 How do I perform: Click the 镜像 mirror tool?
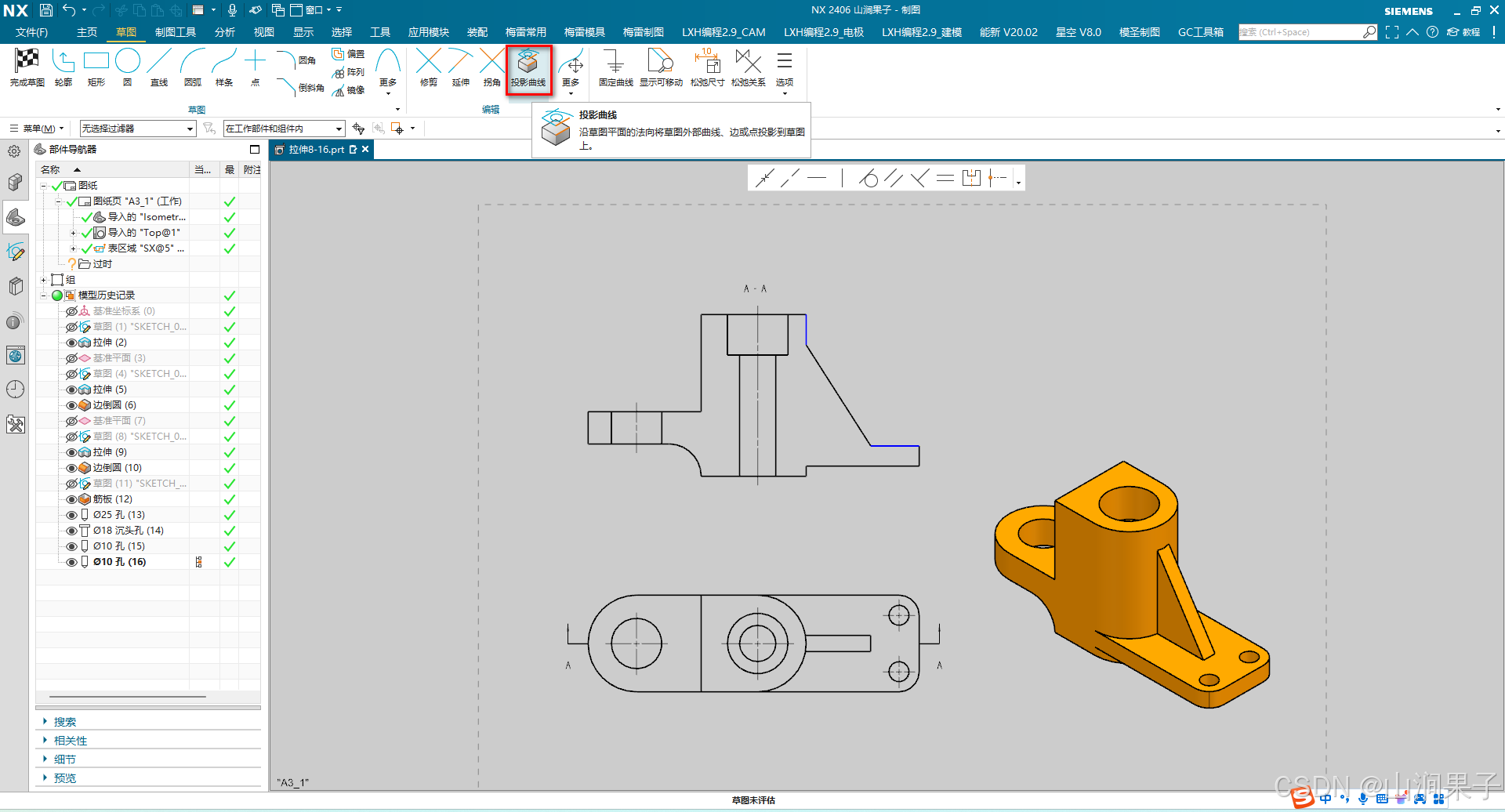tap(348, 90)
